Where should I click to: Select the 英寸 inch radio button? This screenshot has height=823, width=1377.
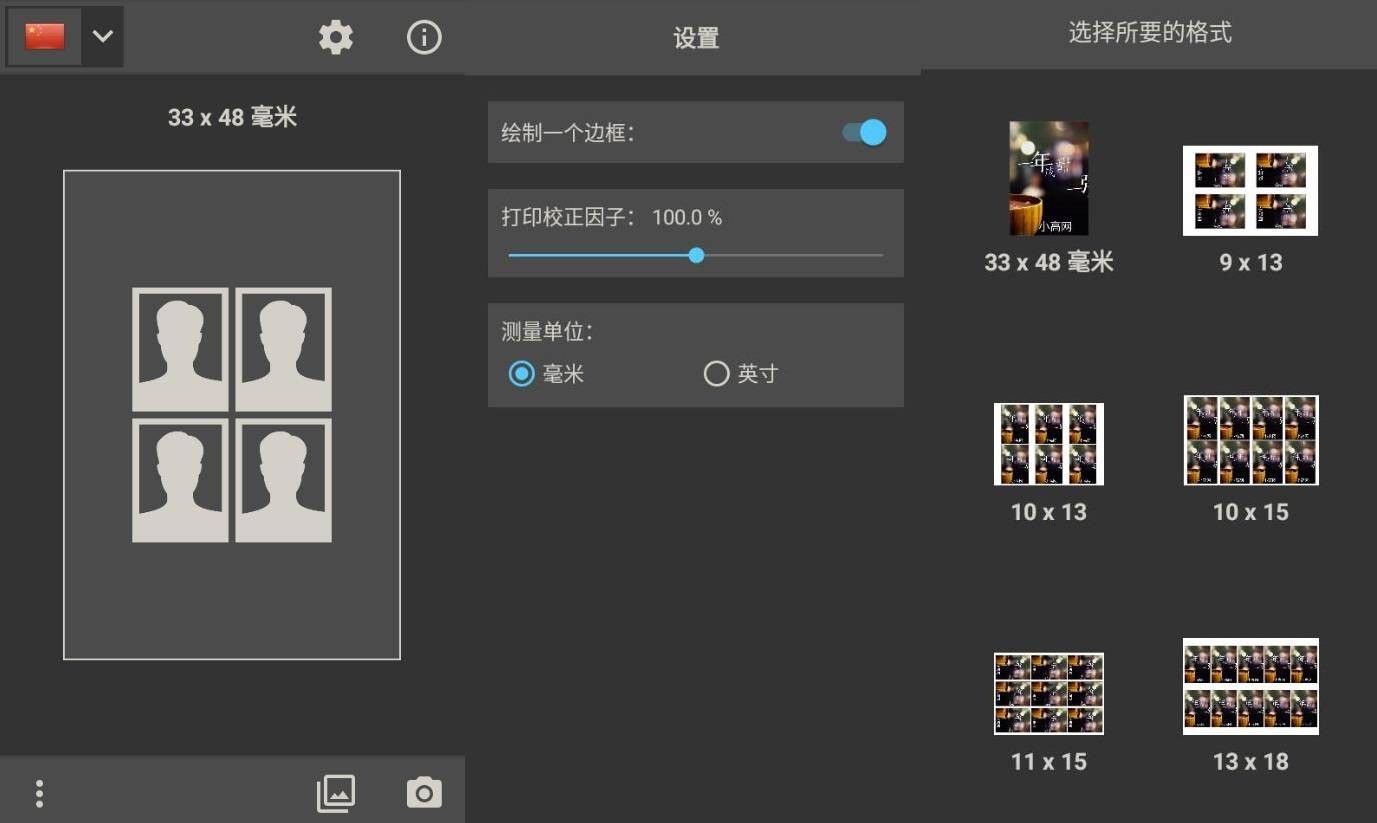716,374
